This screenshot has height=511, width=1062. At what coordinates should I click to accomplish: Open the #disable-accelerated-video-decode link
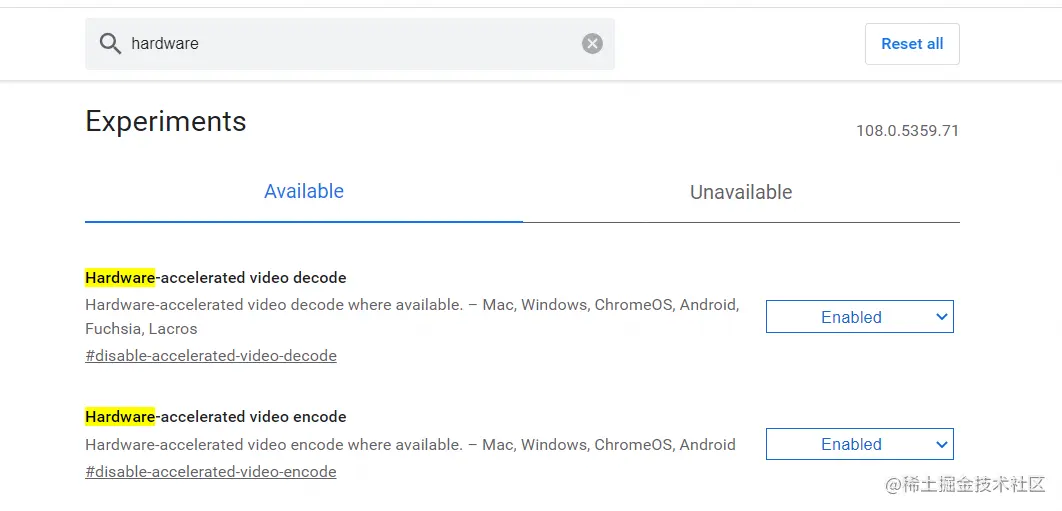click(x=211, y=356)
